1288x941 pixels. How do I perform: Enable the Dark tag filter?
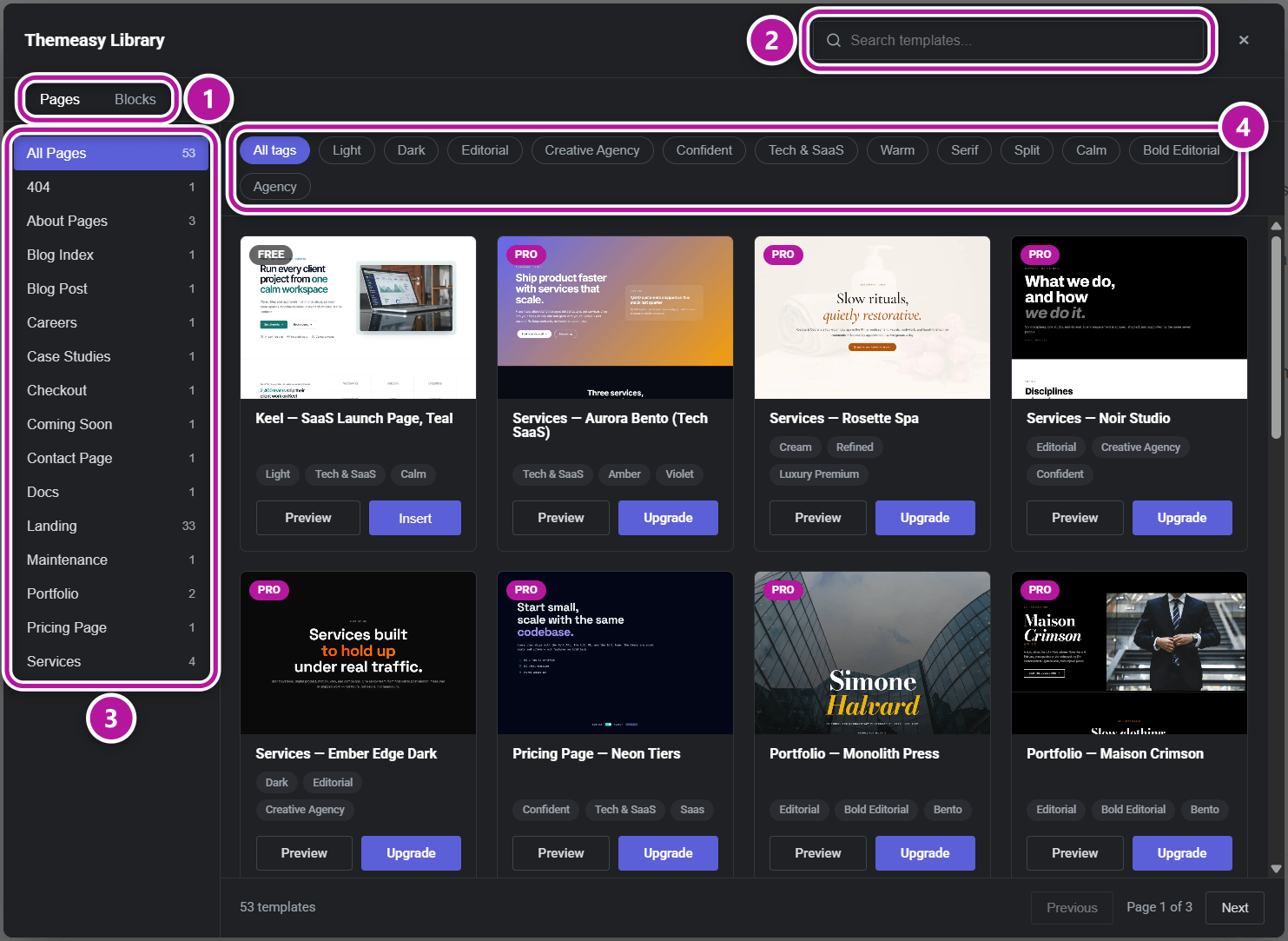click(x=411, y=150)
